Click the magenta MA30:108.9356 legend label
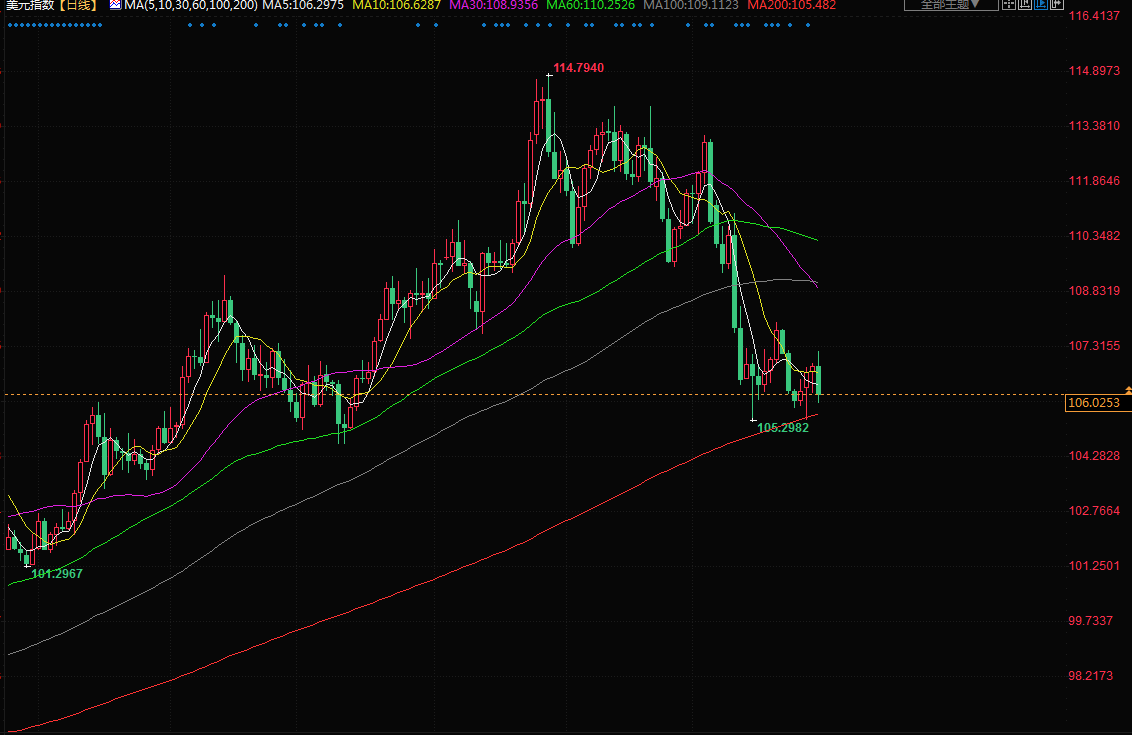 pyautogui.click(x=494, y=5)
